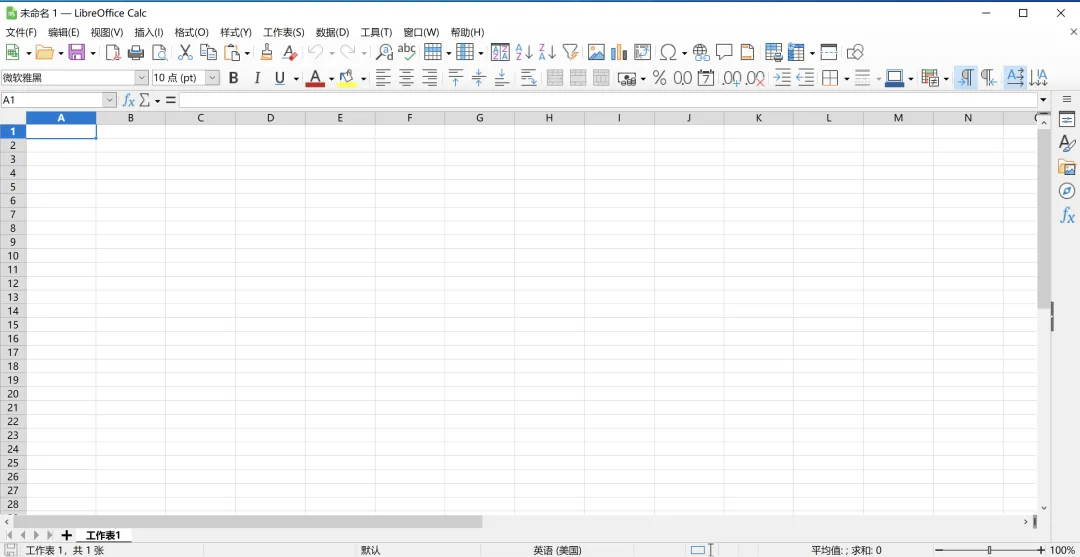Insert a chart

pyautogui.click(x=619, y=52)
